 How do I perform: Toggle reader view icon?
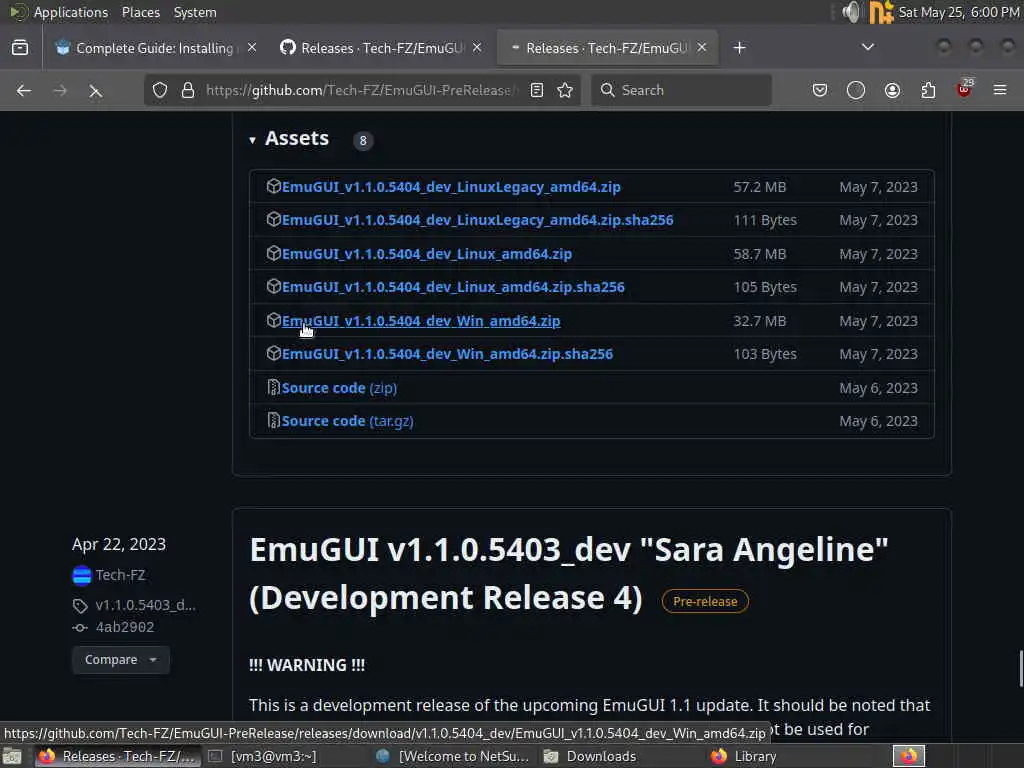coord(537,90)
